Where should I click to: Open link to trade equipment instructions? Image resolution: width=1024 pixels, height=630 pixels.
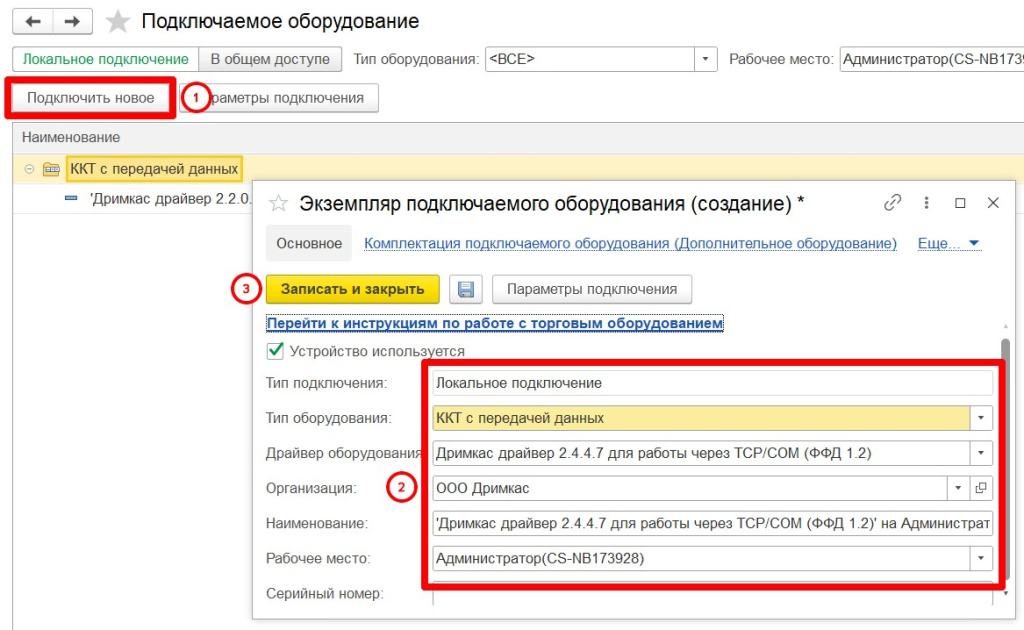(x=494, y=323)
